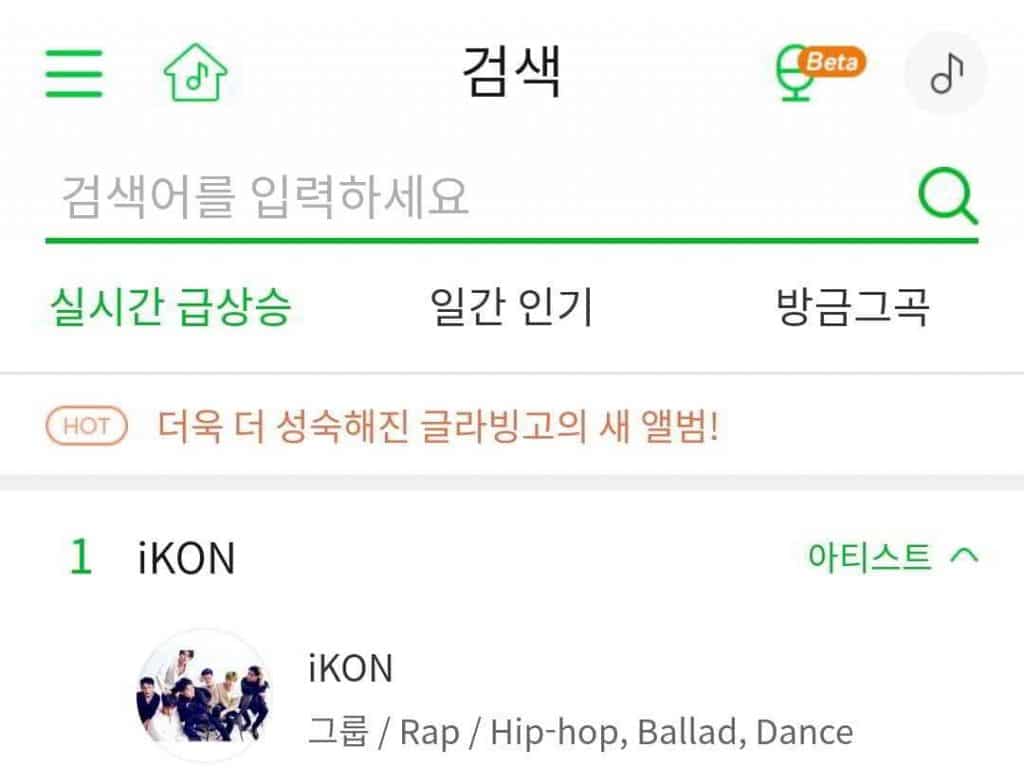Go to the music home icon
The image size is (1024, 784).
click(195, 74)
